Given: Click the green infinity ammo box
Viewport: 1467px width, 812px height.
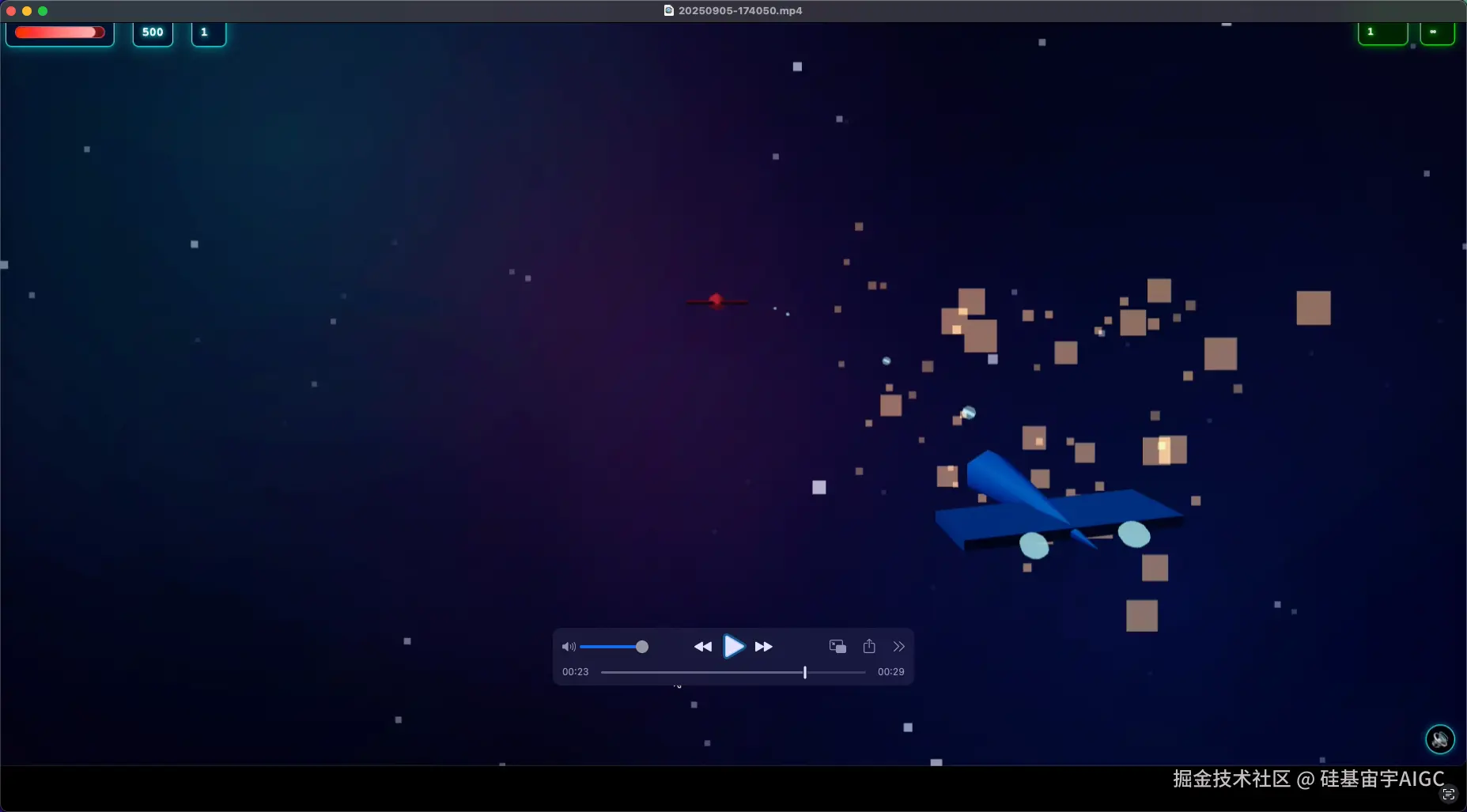Looking at the screenshot, I should pyautogui.click(x=1436, y=32).
